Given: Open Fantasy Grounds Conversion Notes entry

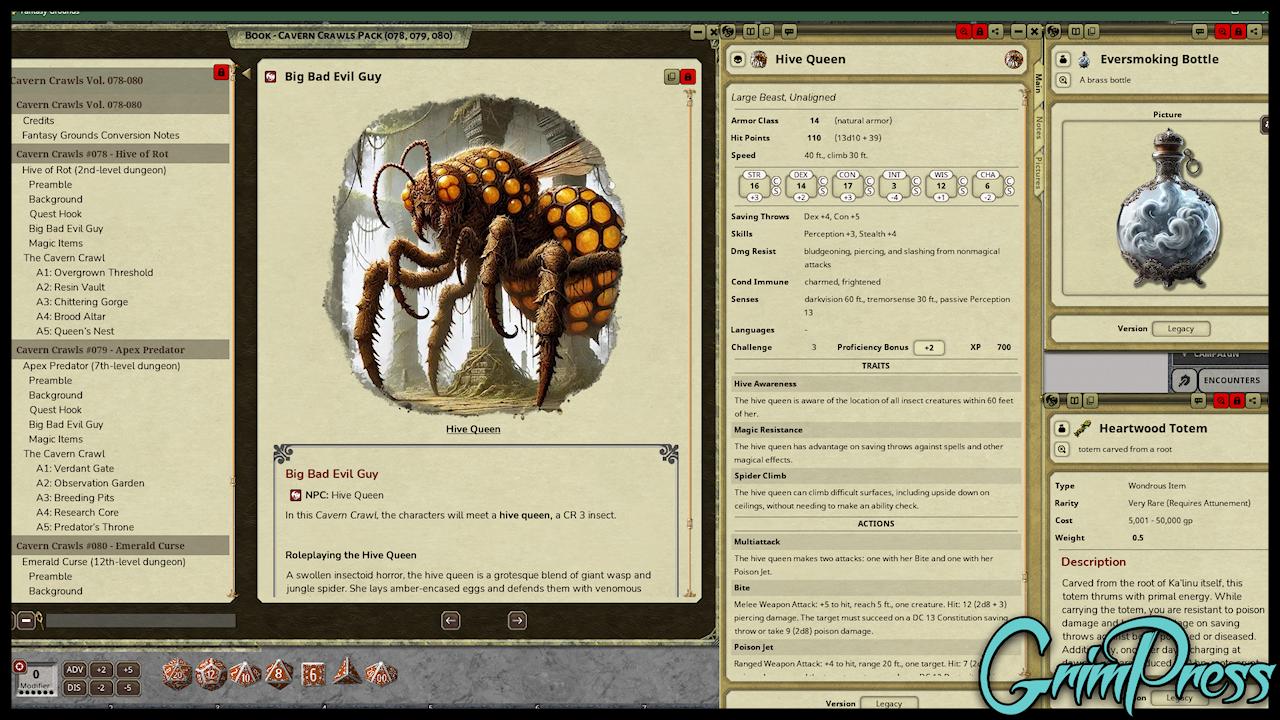Looking at the screenshot, I should (101, 135).
